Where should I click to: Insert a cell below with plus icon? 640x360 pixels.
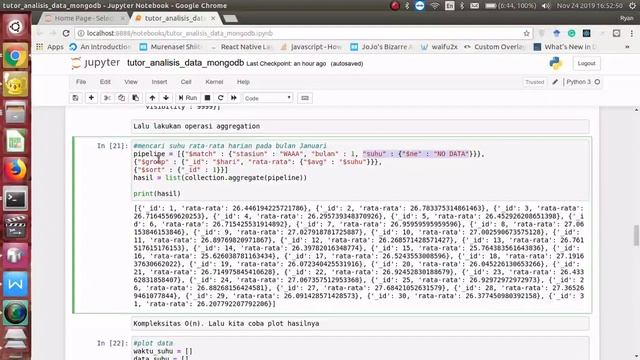(91, 98)
